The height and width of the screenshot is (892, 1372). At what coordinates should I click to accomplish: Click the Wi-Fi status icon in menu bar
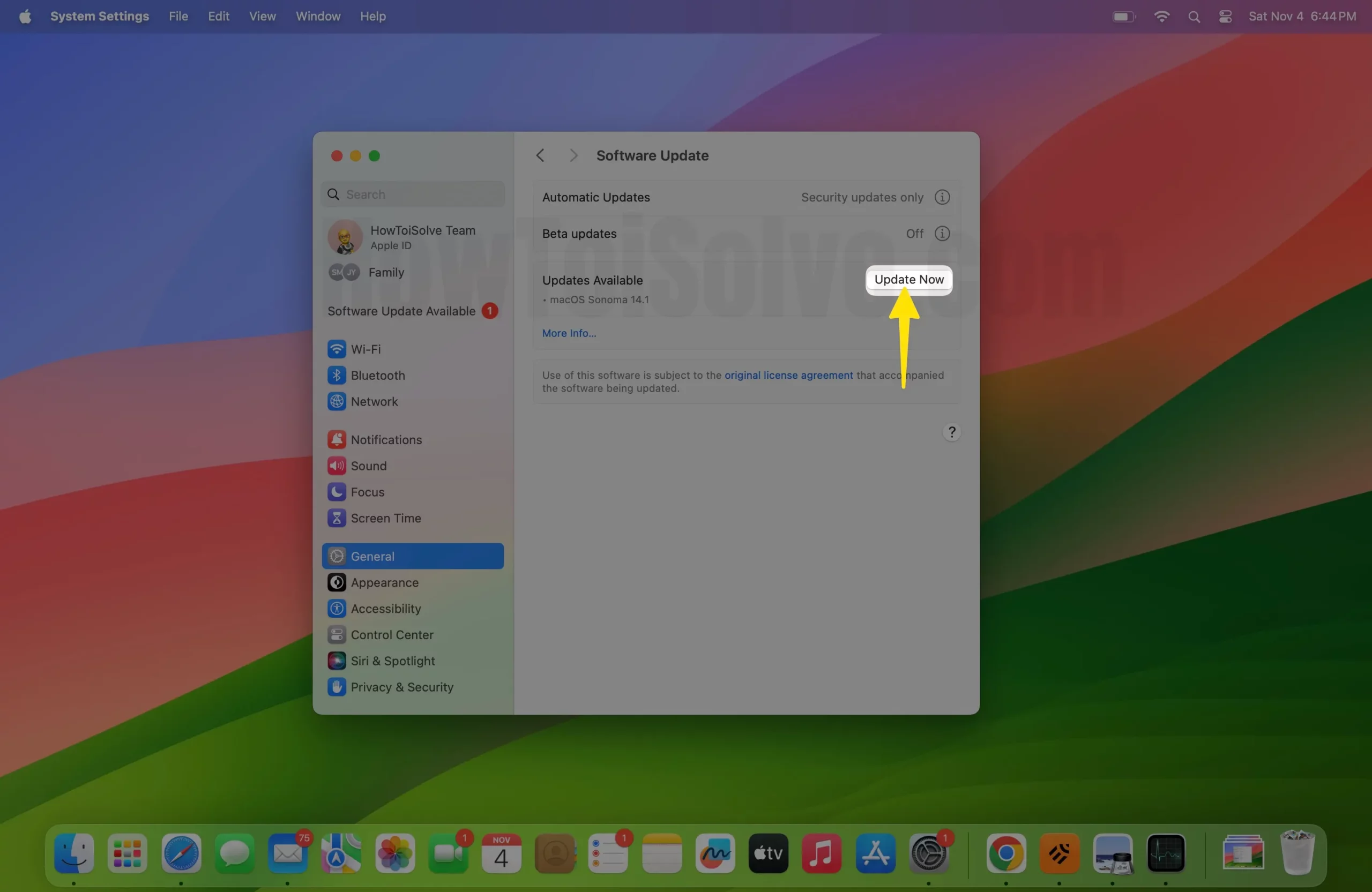1161,17
